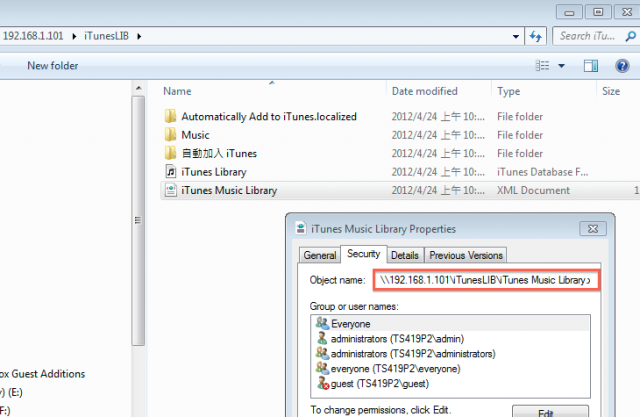Toggle the preview pane icon
The height and width of the screenshot is (417, 640).
(x=591, y=66)
